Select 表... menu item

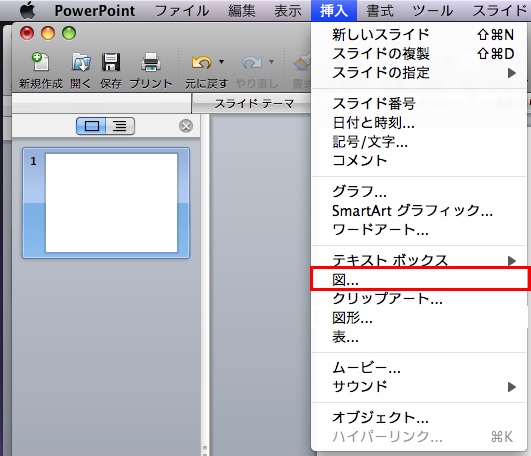tap(419, 336)
